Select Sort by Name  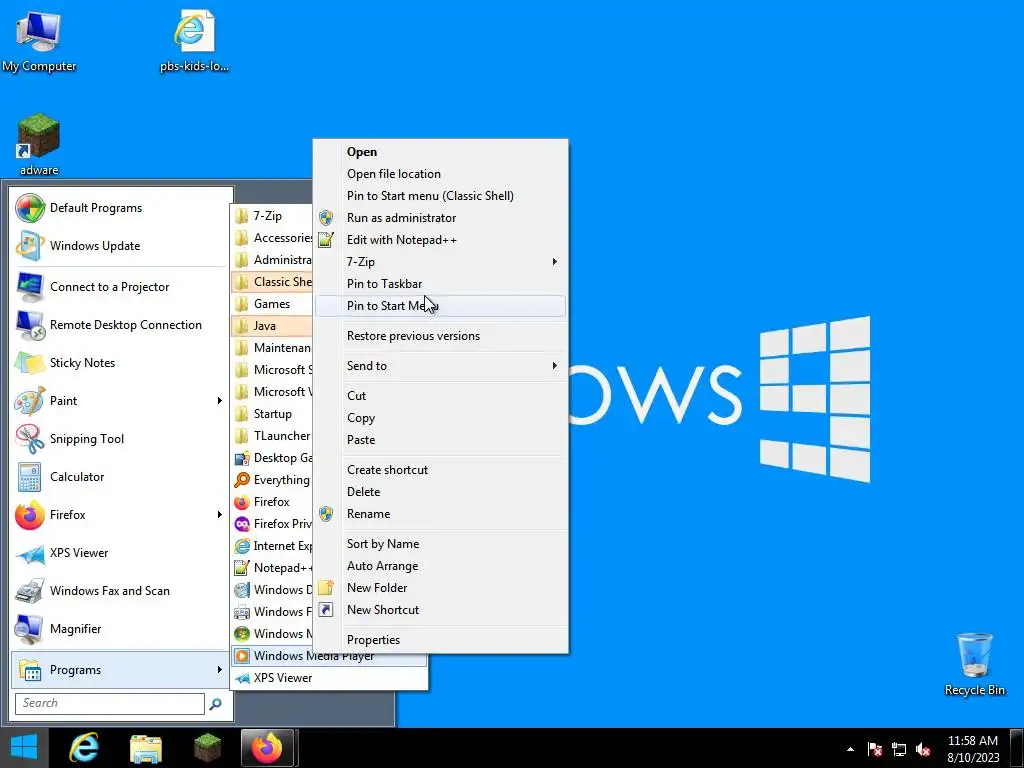coord(441,544)
